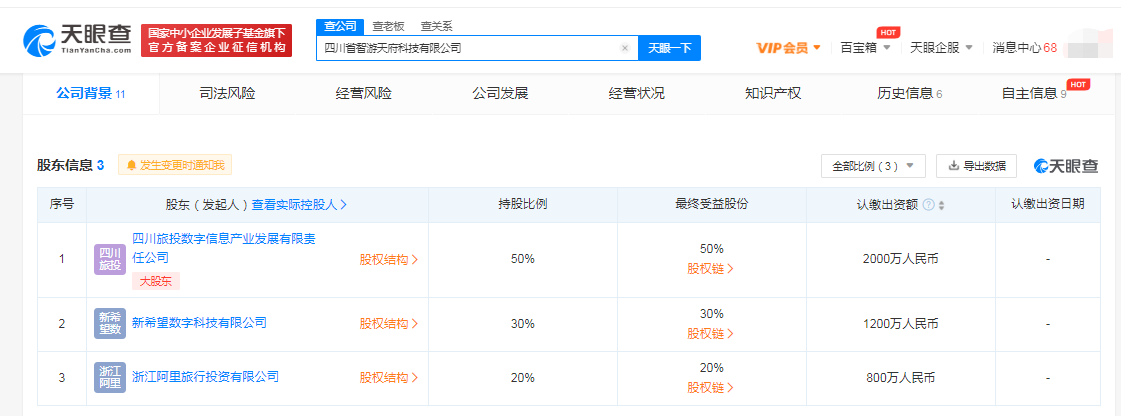Click the 四川旅投 company avatar icon
Screen dimensions: 1121x416
point(109,259)
